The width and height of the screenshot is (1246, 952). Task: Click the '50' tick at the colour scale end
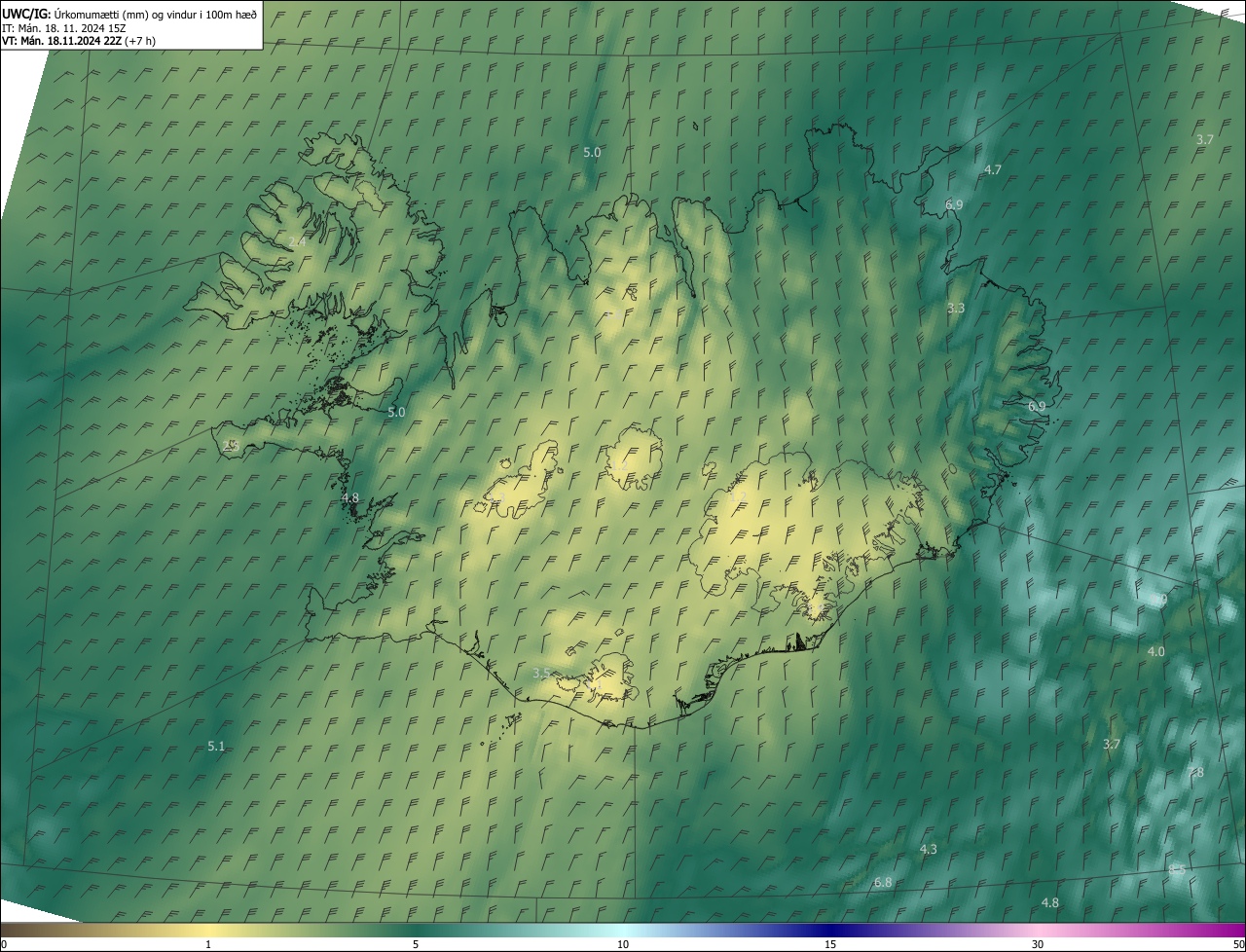(x=1238, y=944)
